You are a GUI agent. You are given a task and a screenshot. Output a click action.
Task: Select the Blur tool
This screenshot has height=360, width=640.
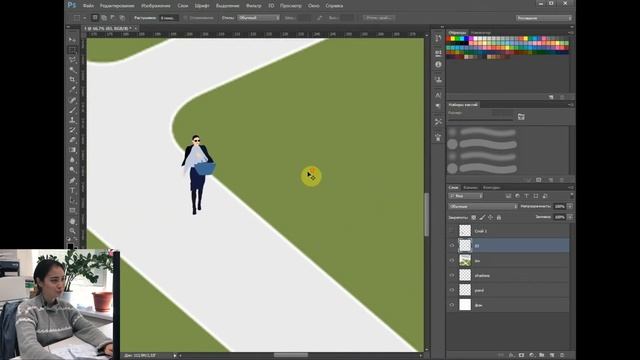point(73,160)
